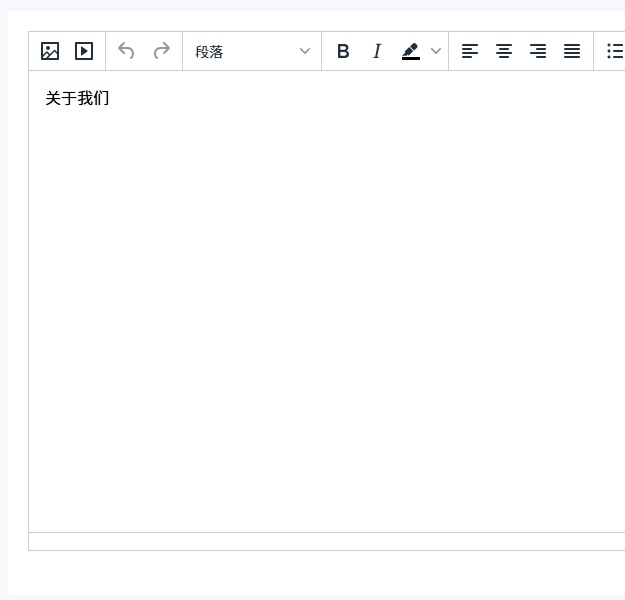Open the 段落 paragraph style dropdown
This screenshot has height=600, width=625.
tap(252, 51)
